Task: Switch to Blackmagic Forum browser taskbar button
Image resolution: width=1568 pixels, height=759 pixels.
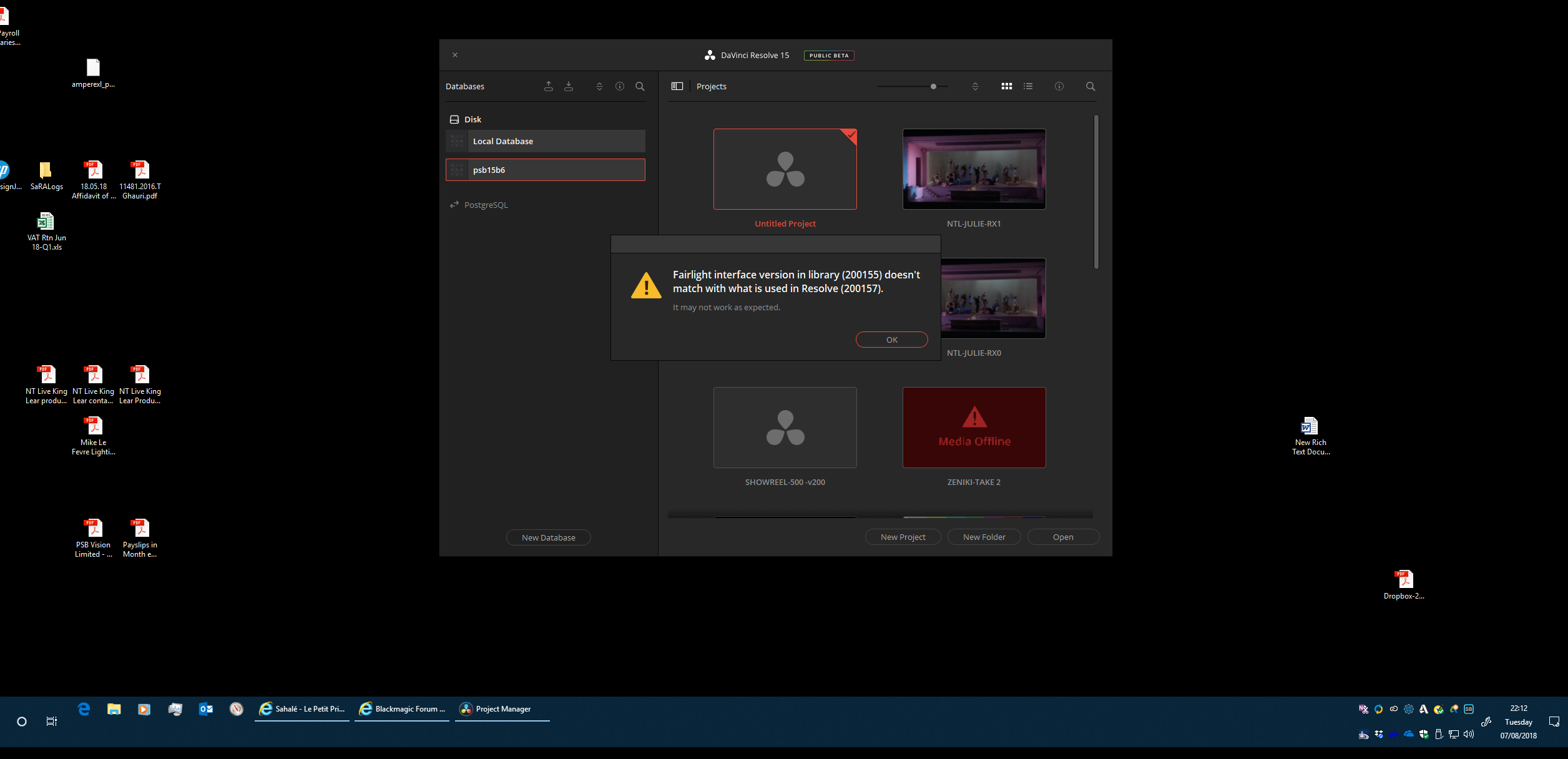Action: coord(402,708)
